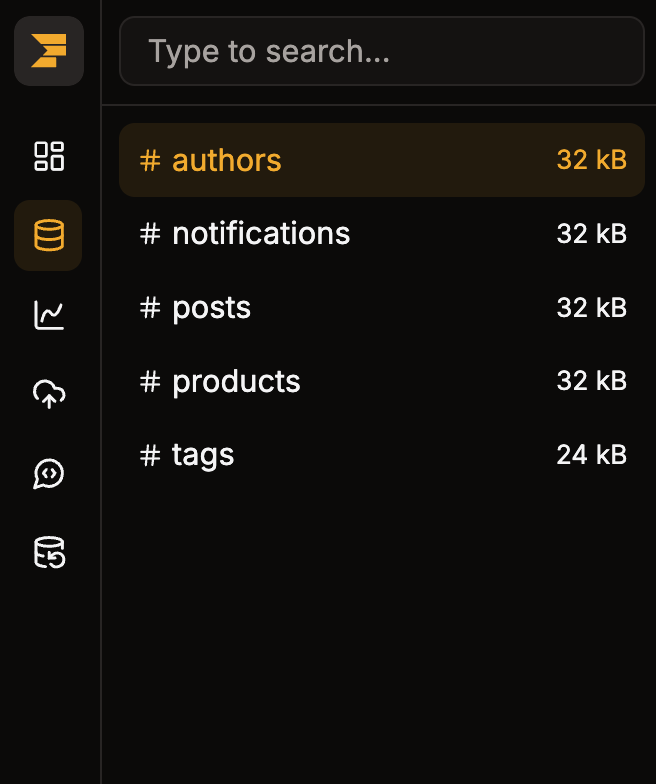This screenshot has width=656, height=784.
Task: Open the posts table
Action: 211,307
